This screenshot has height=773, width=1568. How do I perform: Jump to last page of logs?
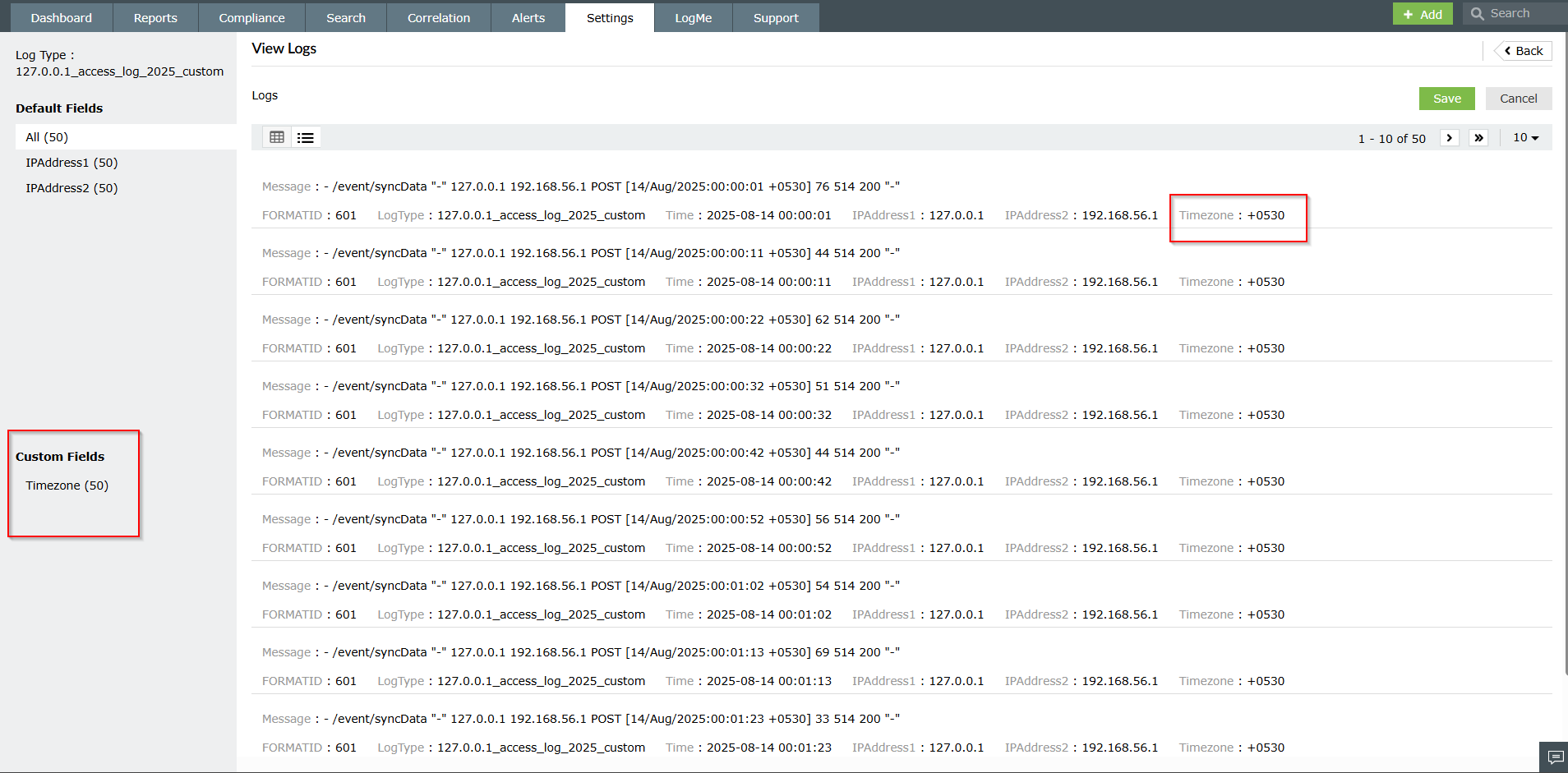pos(1478,138)
